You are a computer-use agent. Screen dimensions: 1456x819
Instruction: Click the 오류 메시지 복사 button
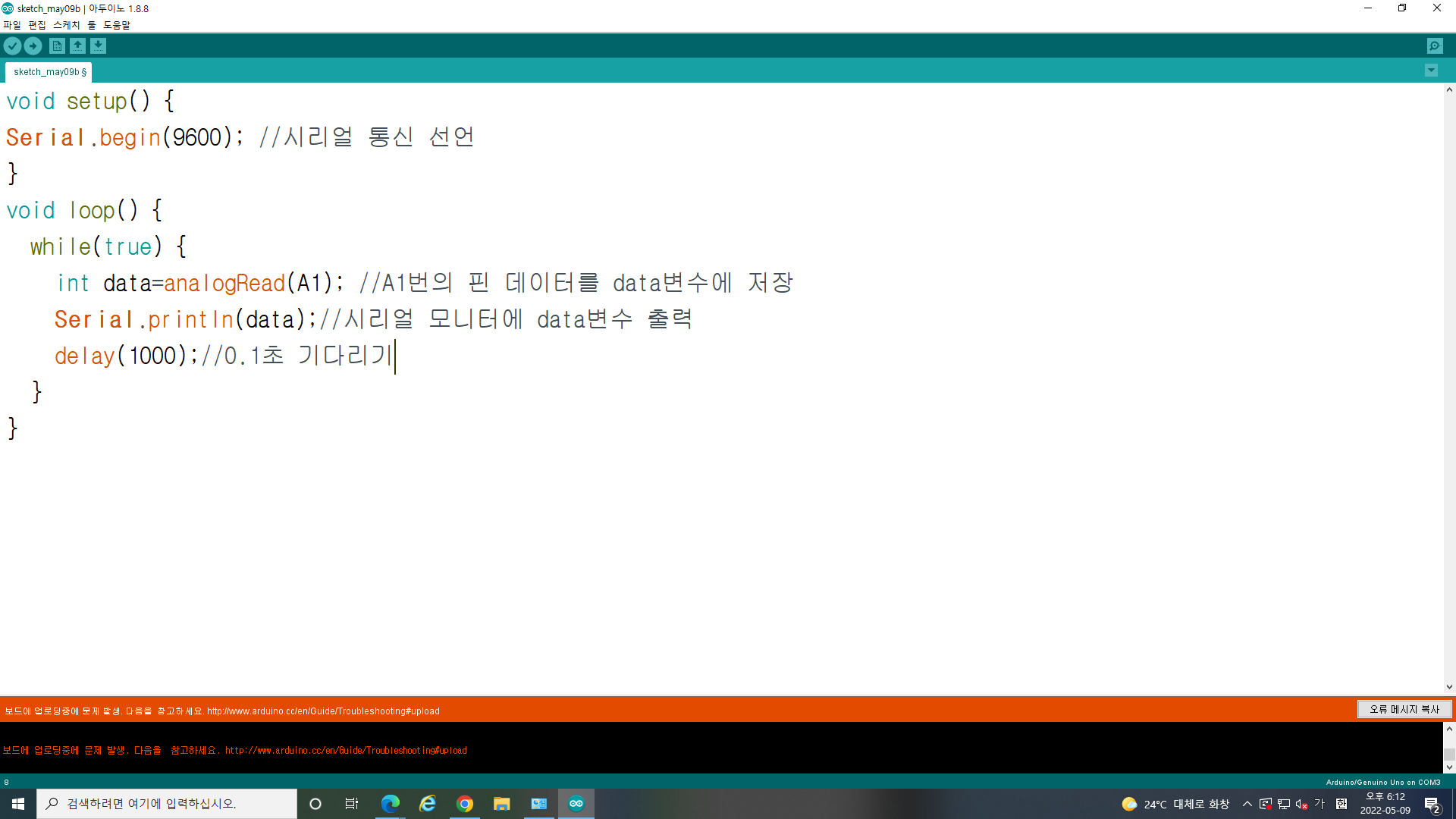[1404, 709]
